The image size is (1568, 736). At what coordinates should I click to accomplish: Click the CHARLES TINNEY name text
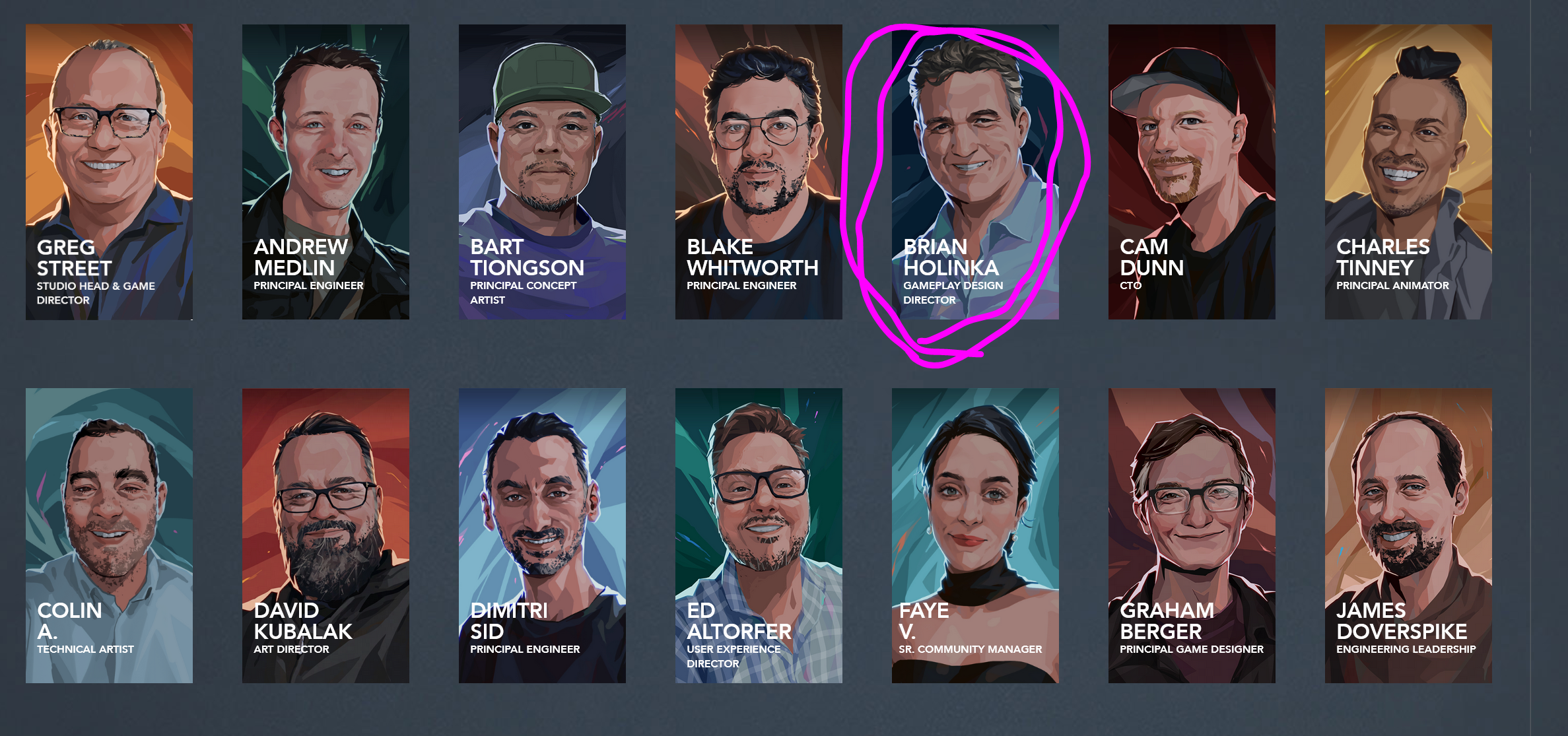[x=1382, y=257]
